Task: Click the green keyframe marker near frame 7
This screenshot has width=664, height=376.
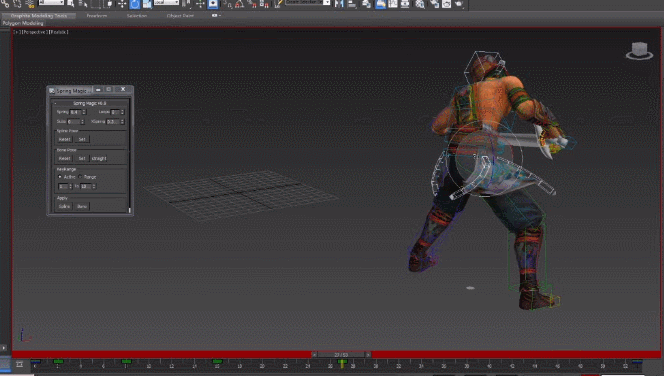Action: pyautogui.click(x=126, y=361)
